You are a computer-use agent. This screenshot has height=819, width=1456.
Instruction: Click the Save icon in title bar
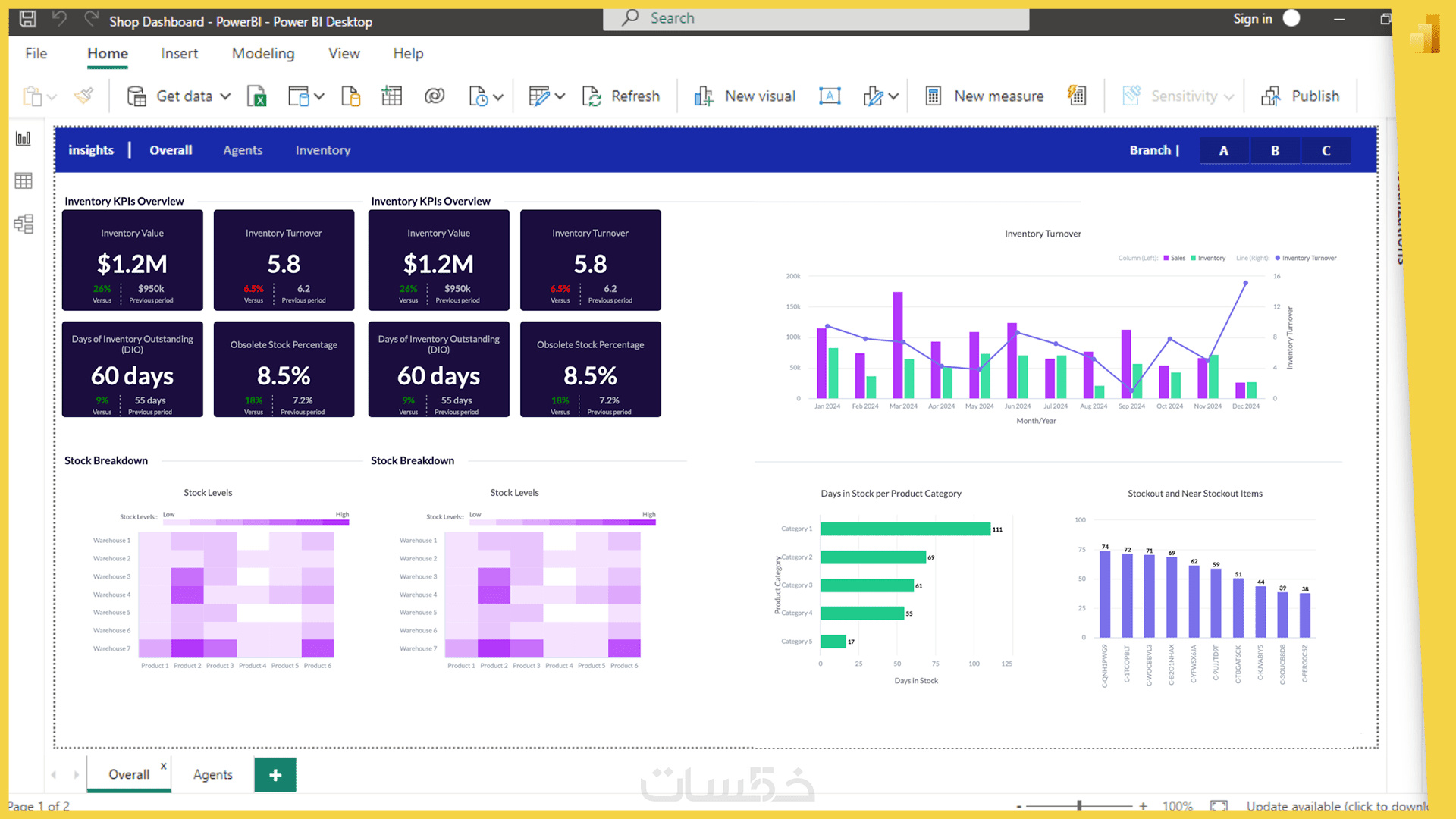(x=27, y=19)
